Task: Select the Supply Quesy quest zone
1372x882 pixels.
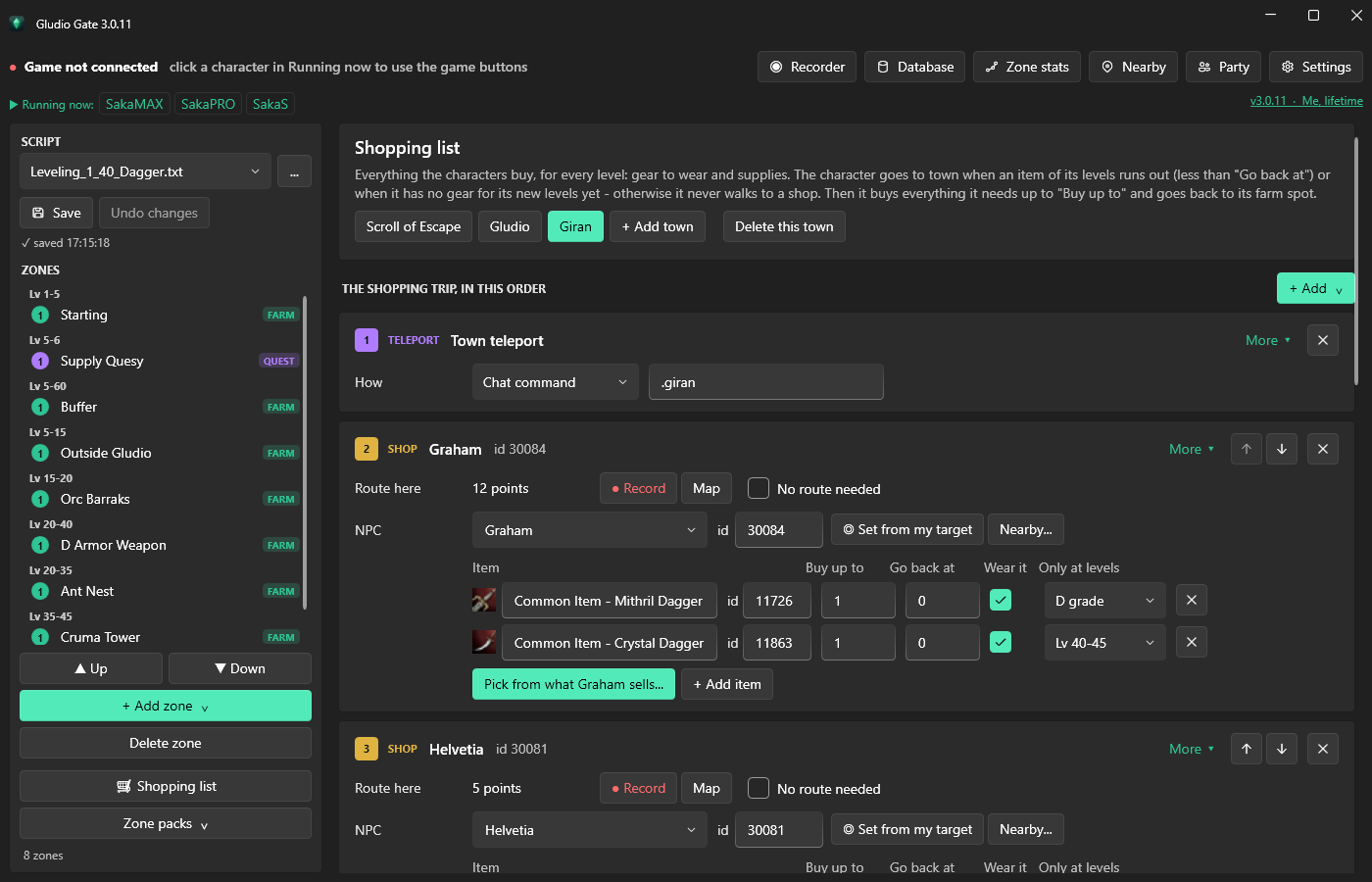Action: (163, 361)
